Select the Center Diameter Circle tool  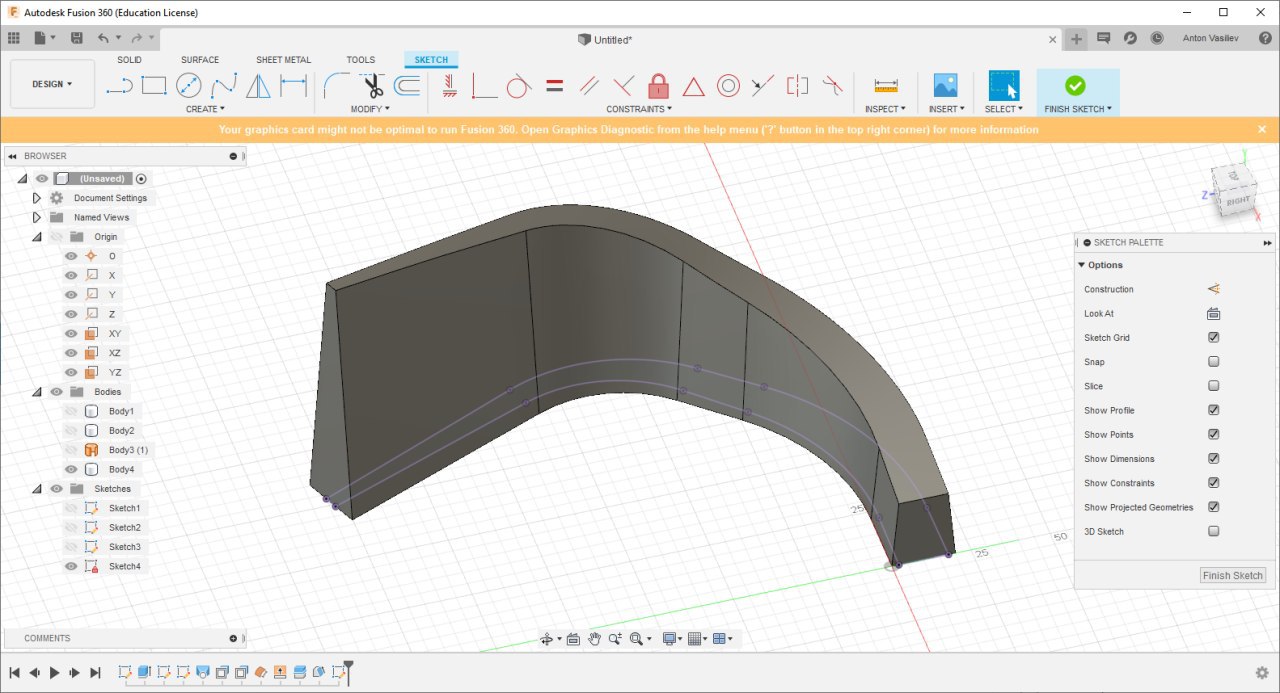188,86
